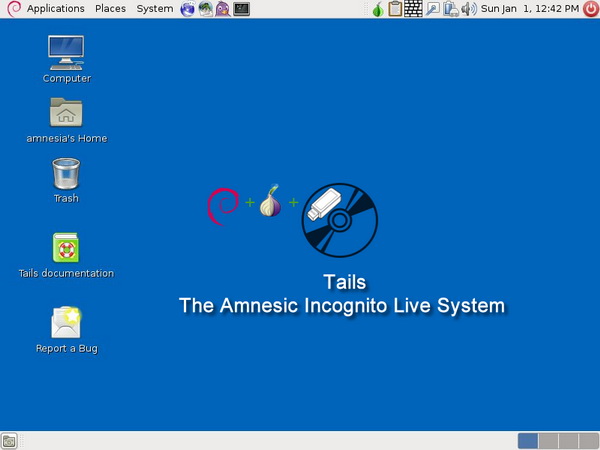Select the amnesia's Home folder

(66, 114)
